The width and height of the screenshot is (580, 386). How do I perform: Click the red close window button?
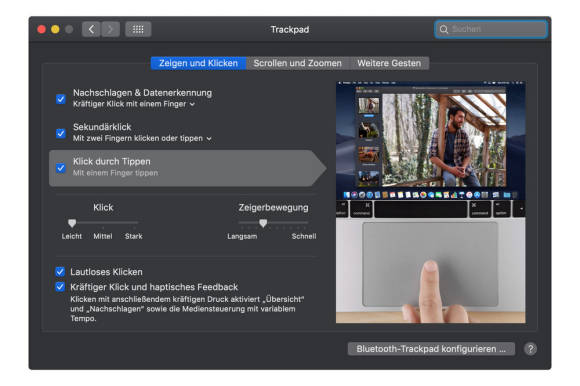pos(41,29)
